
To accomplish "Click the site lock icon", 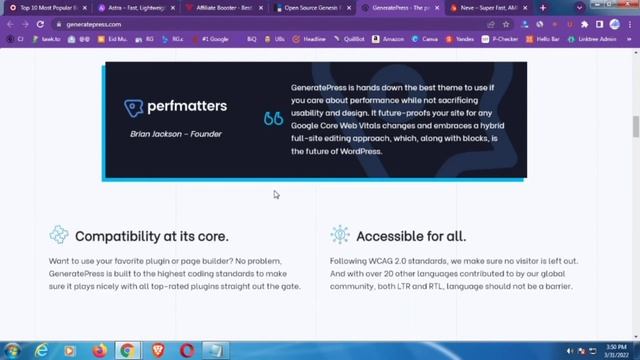I will 59,24.
